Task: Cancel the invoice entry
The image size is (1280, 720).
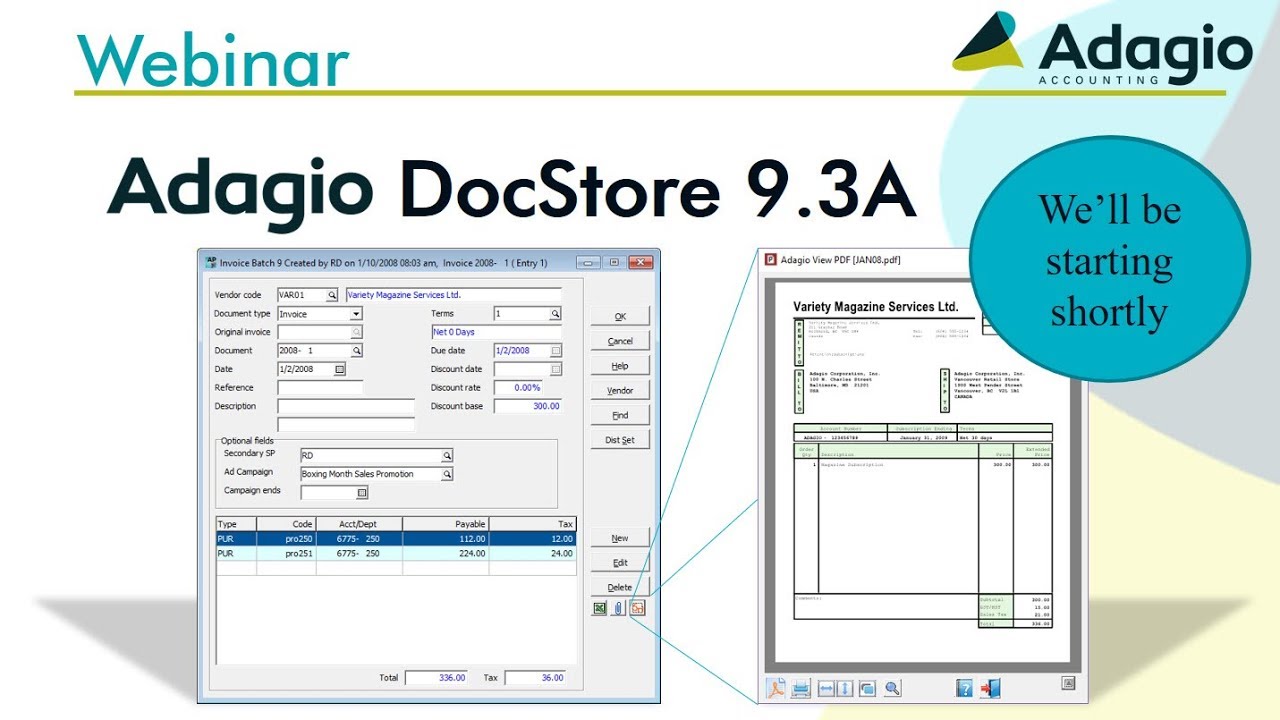Action: tap(620, 341)
